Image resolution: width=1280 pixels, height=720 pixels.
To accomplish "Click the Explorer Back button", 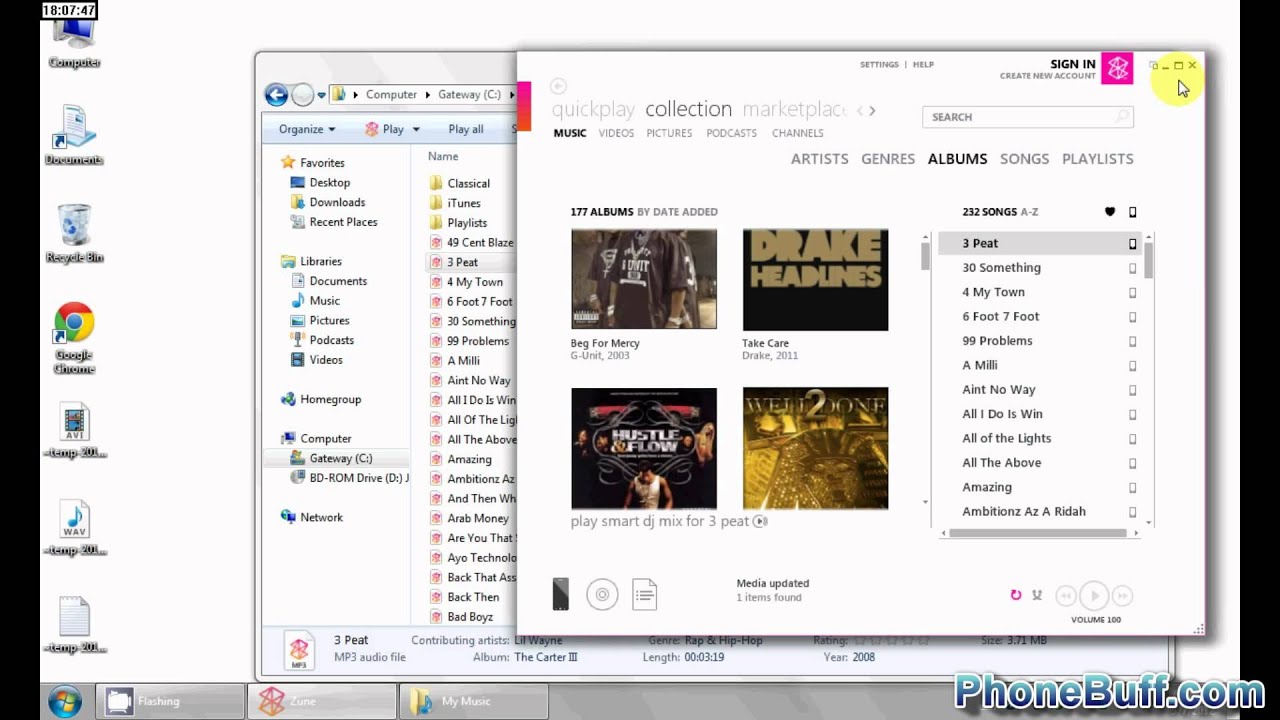I will pos(276,95).
